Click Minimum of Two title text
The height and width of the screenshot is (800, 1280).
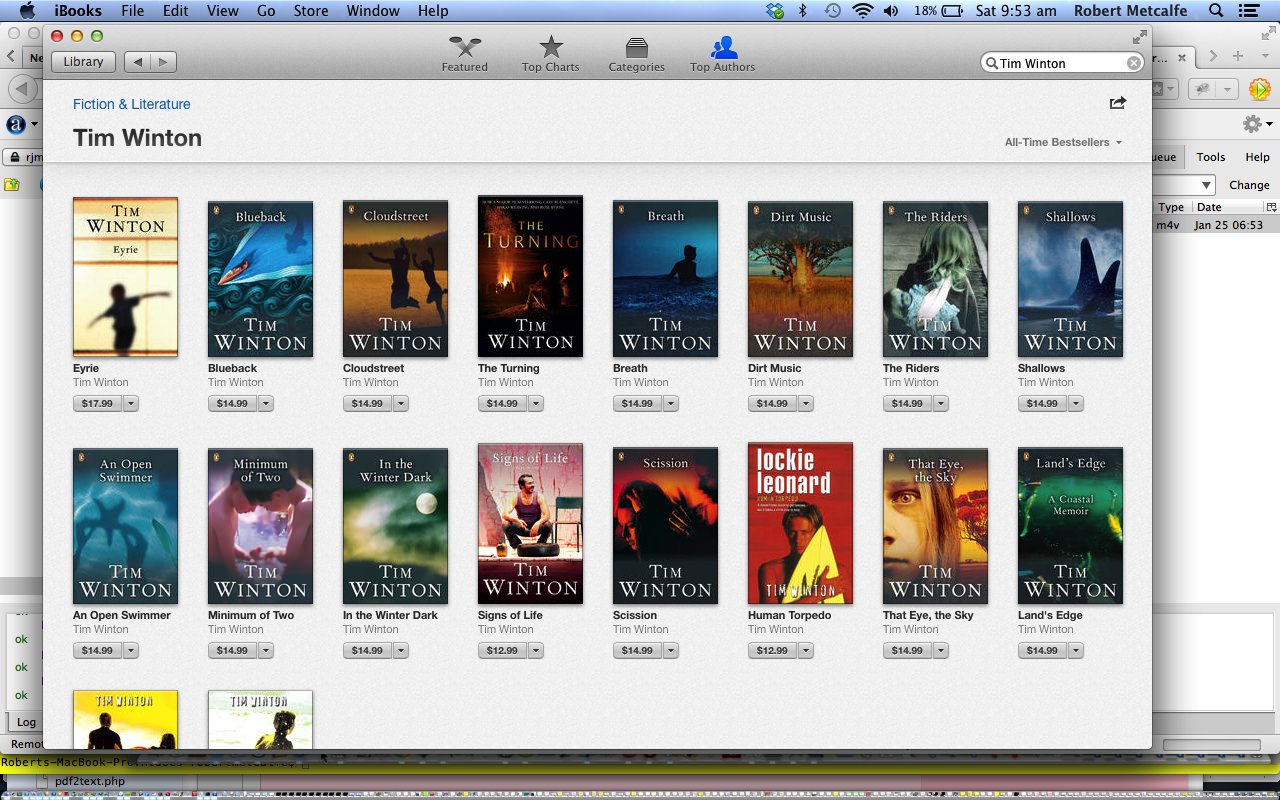point(251,616)
